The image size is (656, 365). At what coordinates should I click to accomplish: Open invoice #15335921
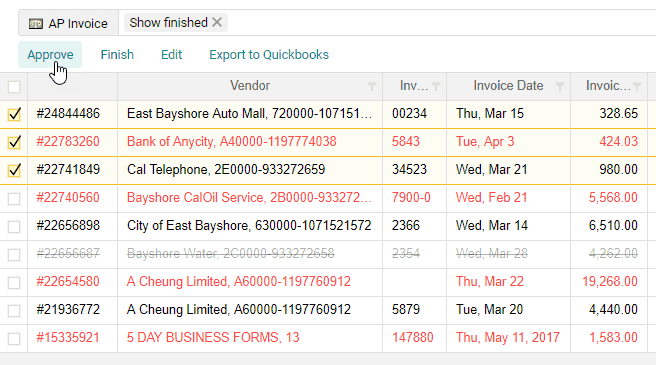tap(68, 338)
